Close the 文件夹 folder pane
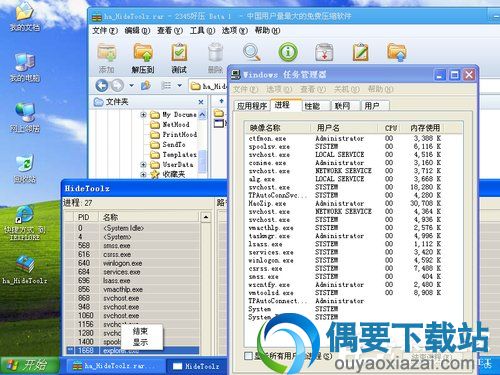This screenshot has height=375, width=500. (x=201, y=102)
